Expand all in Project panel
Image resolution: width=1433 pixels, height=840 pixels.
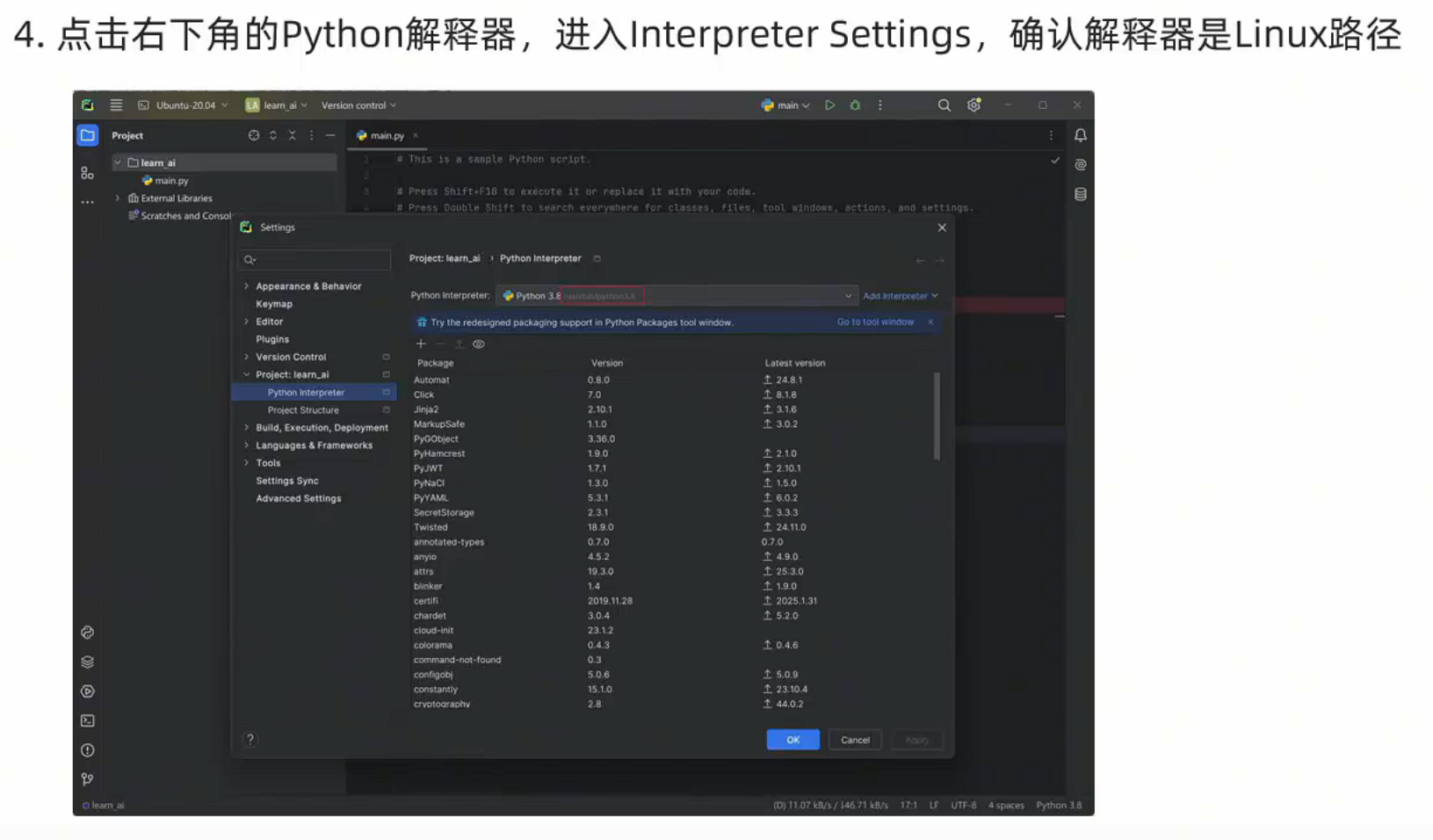click(273, 135)
